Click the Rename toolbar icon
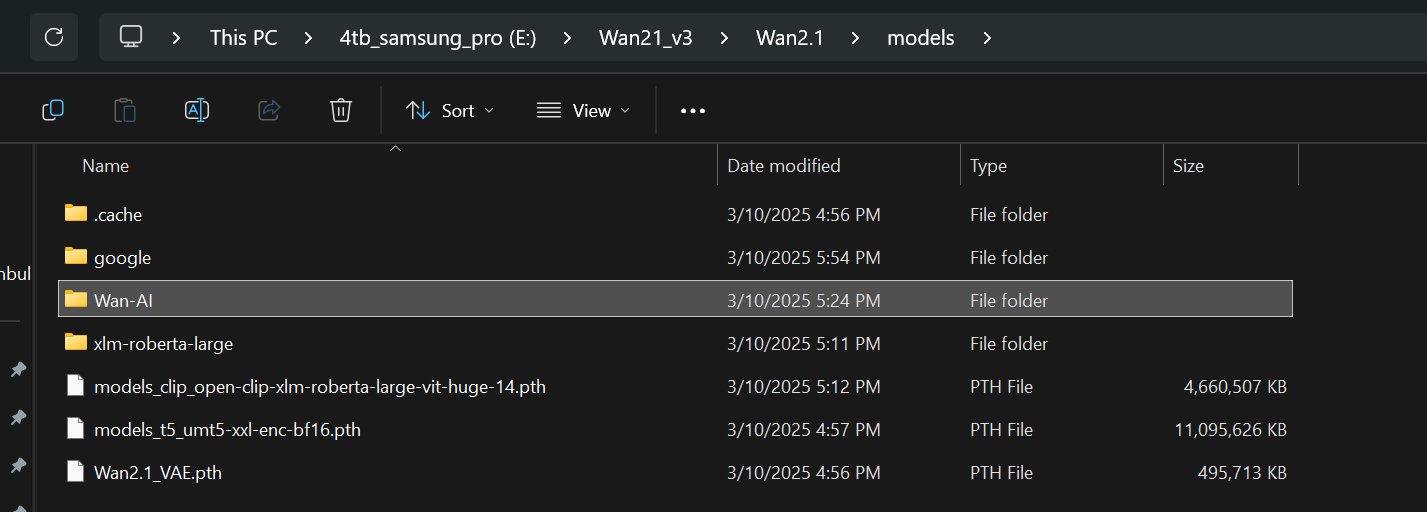This screenshot has height=512, width=1427. (197, 110)
